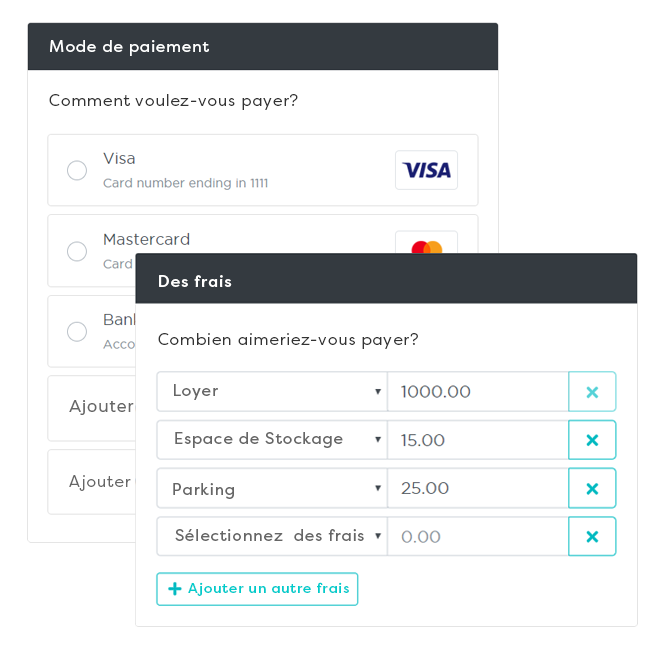662x654 pixels.
Task: Remove the Loyer fee row
Action: 592,392
